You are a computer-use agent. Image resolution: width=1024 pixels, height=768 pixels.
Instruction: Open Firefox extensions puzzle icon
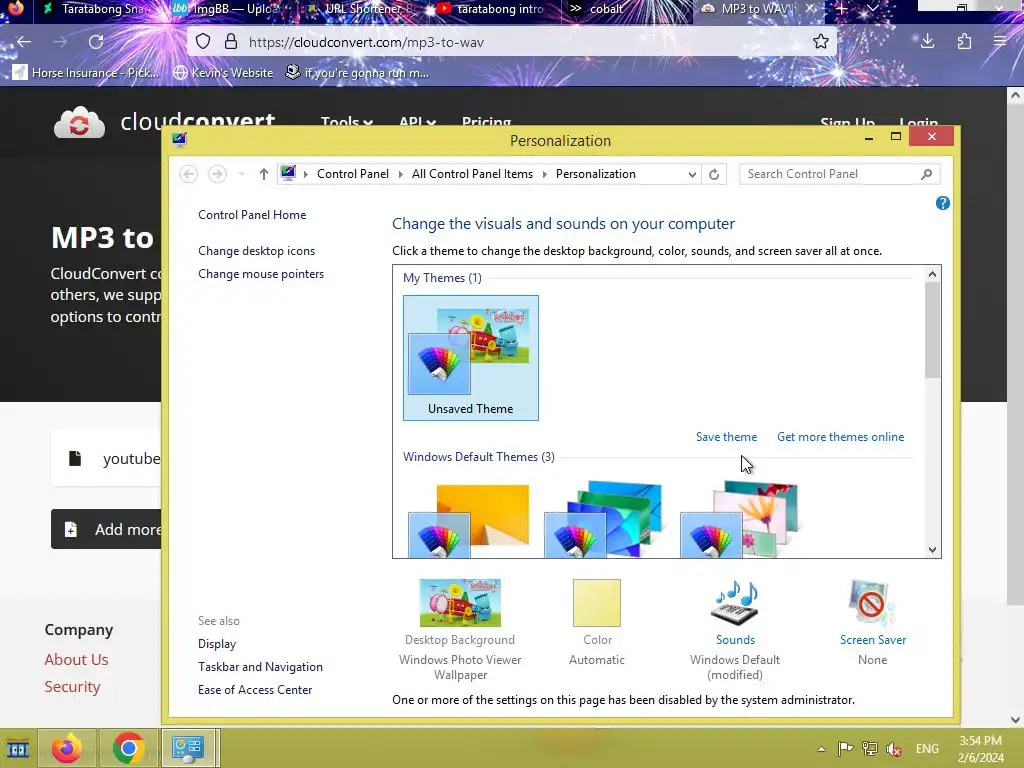pyautogui.click(x=964, y=42)
